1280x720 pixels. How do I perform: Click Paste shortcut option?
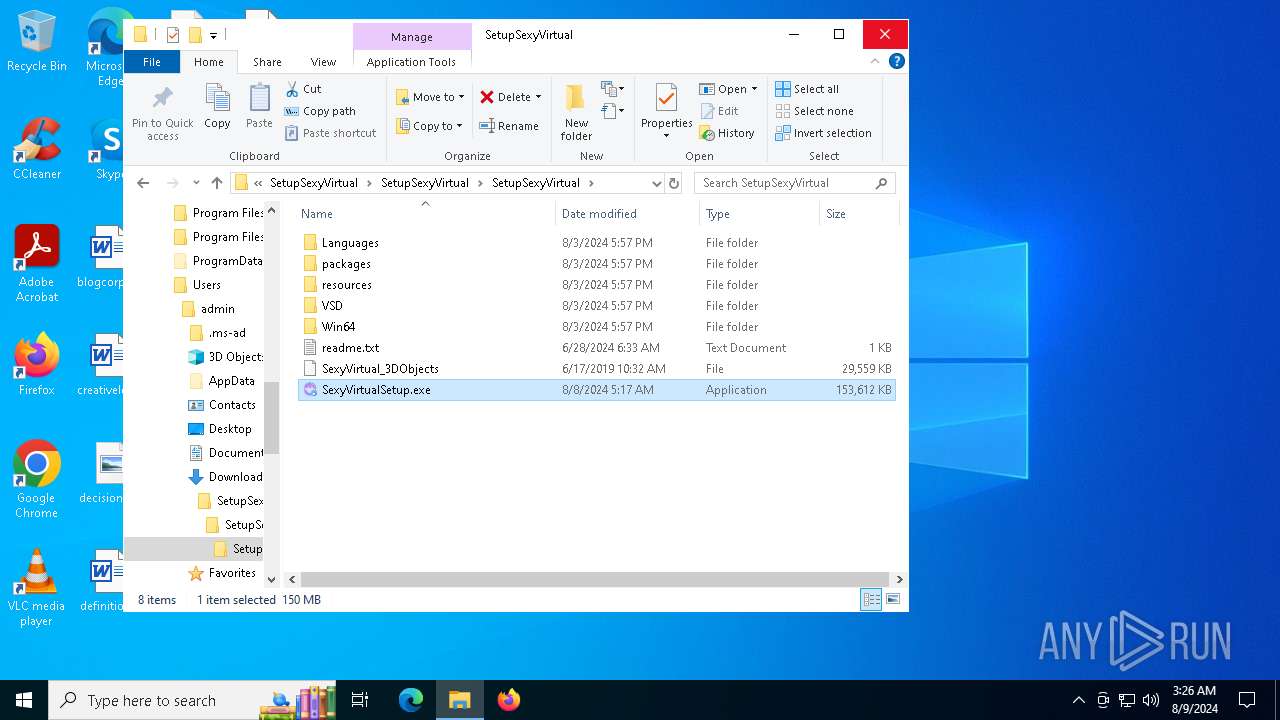(331, 133)
